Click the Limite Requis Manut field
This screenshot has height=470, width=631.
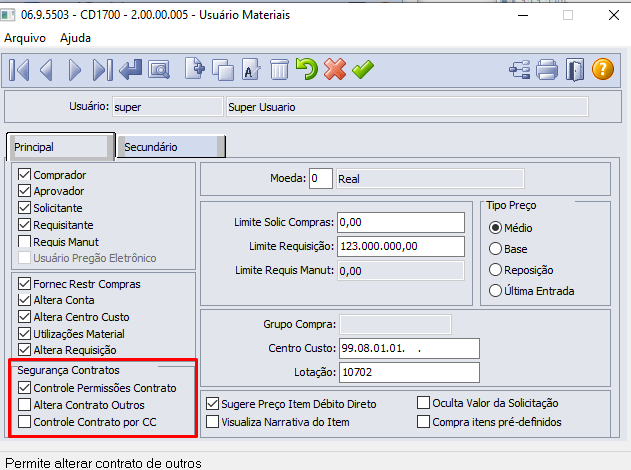click(401, 271)
